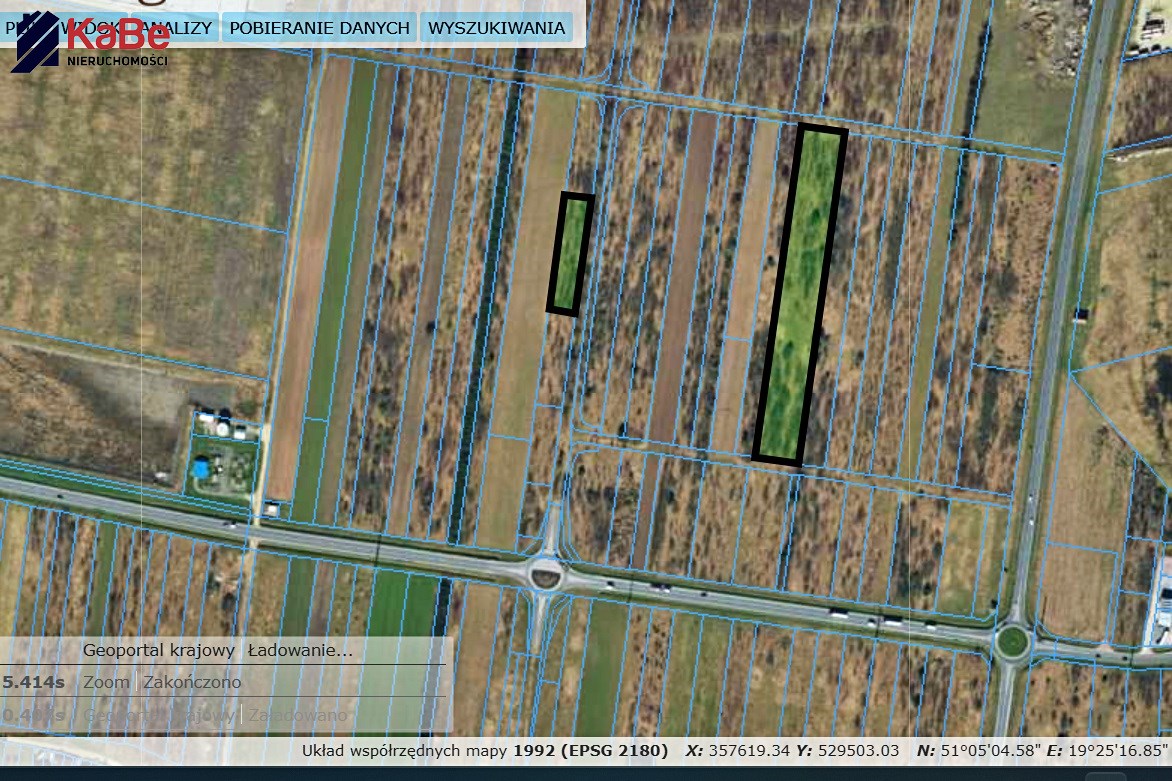Open the WYSZUKIWANIA menu
Image resolution: width=1172 pixels, height=781 pixels.
496,27
